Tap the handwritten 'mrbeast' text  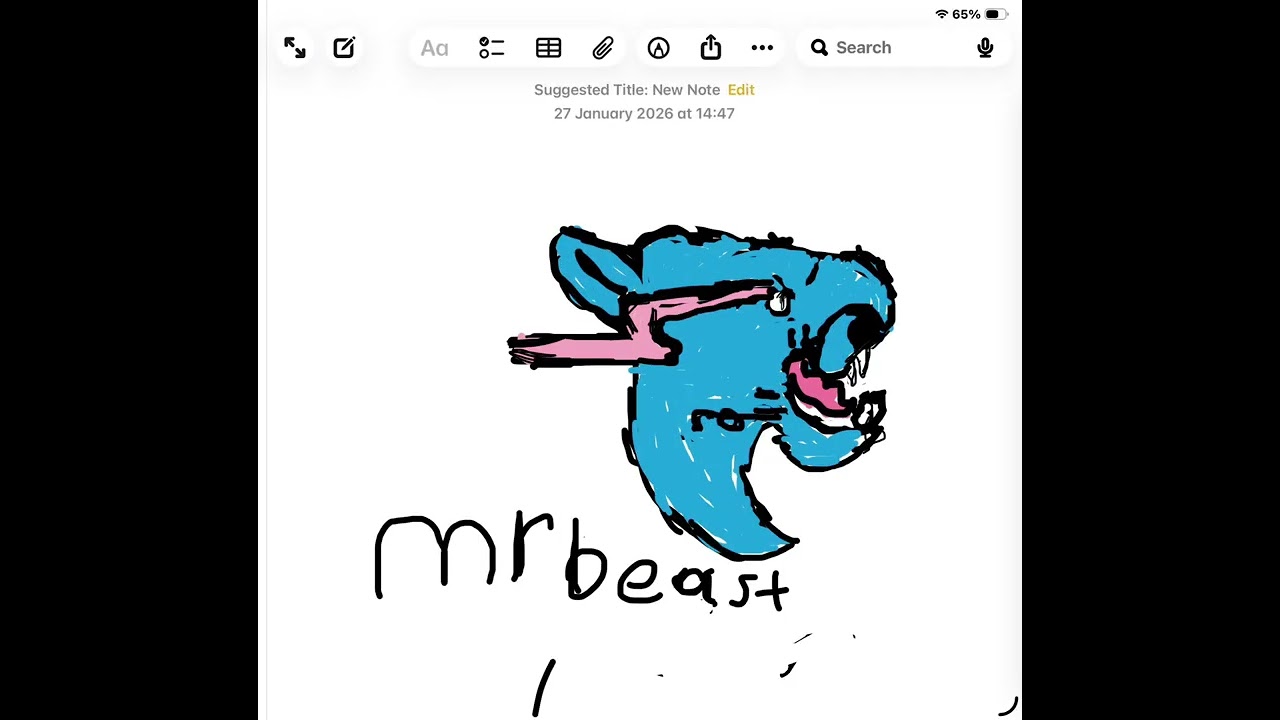[582, 561]
